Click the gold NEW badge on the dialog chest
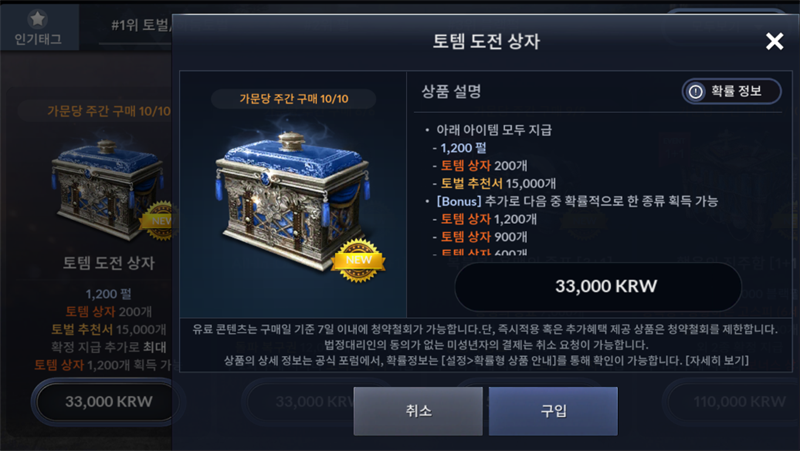Screen dimensions: 800x451 pyautogui.click(x=358, y=261)
